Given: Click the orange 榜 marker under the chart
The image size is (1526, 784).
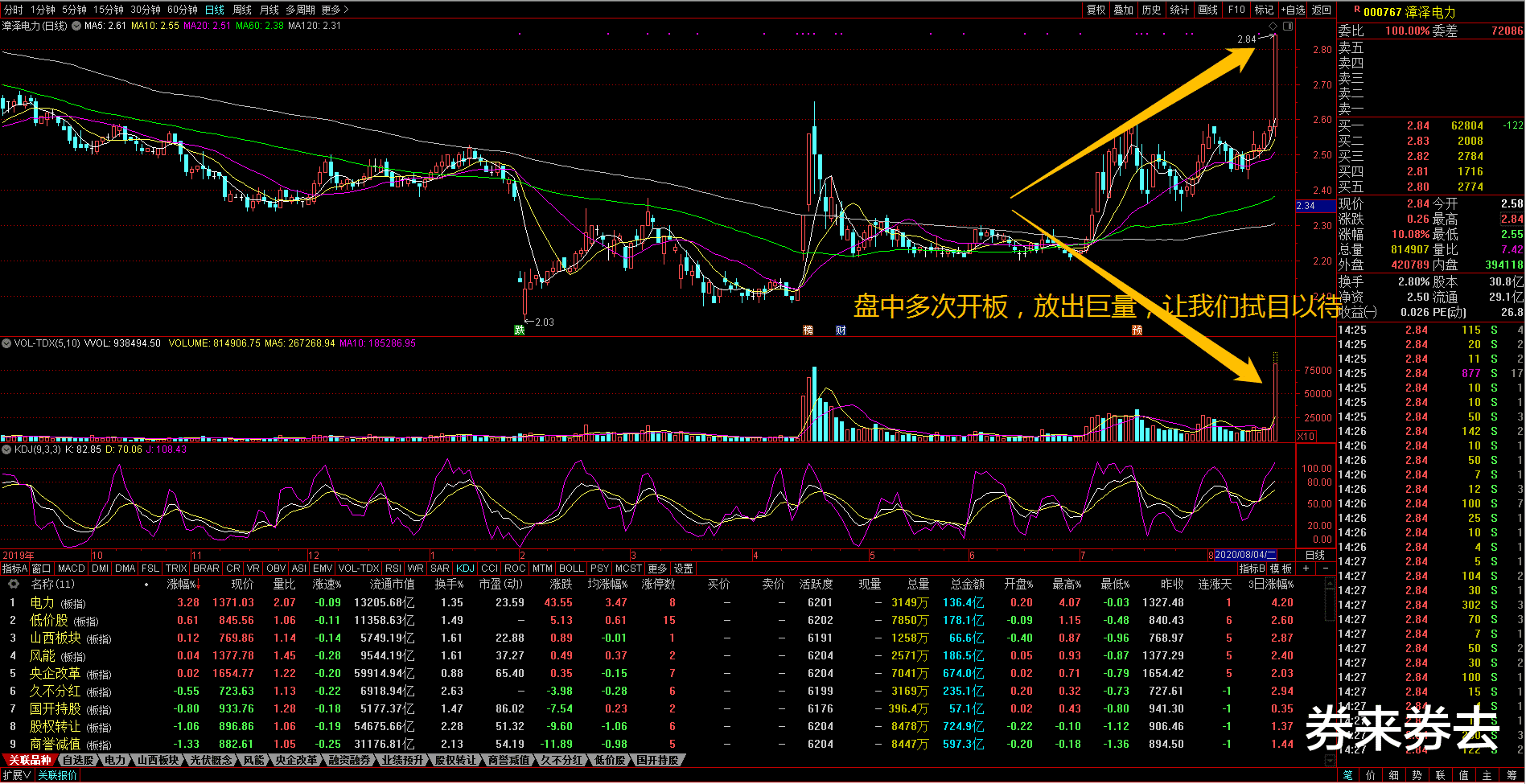Looking at the screenshot, I should pyautogui.click(x=808, y=330).
